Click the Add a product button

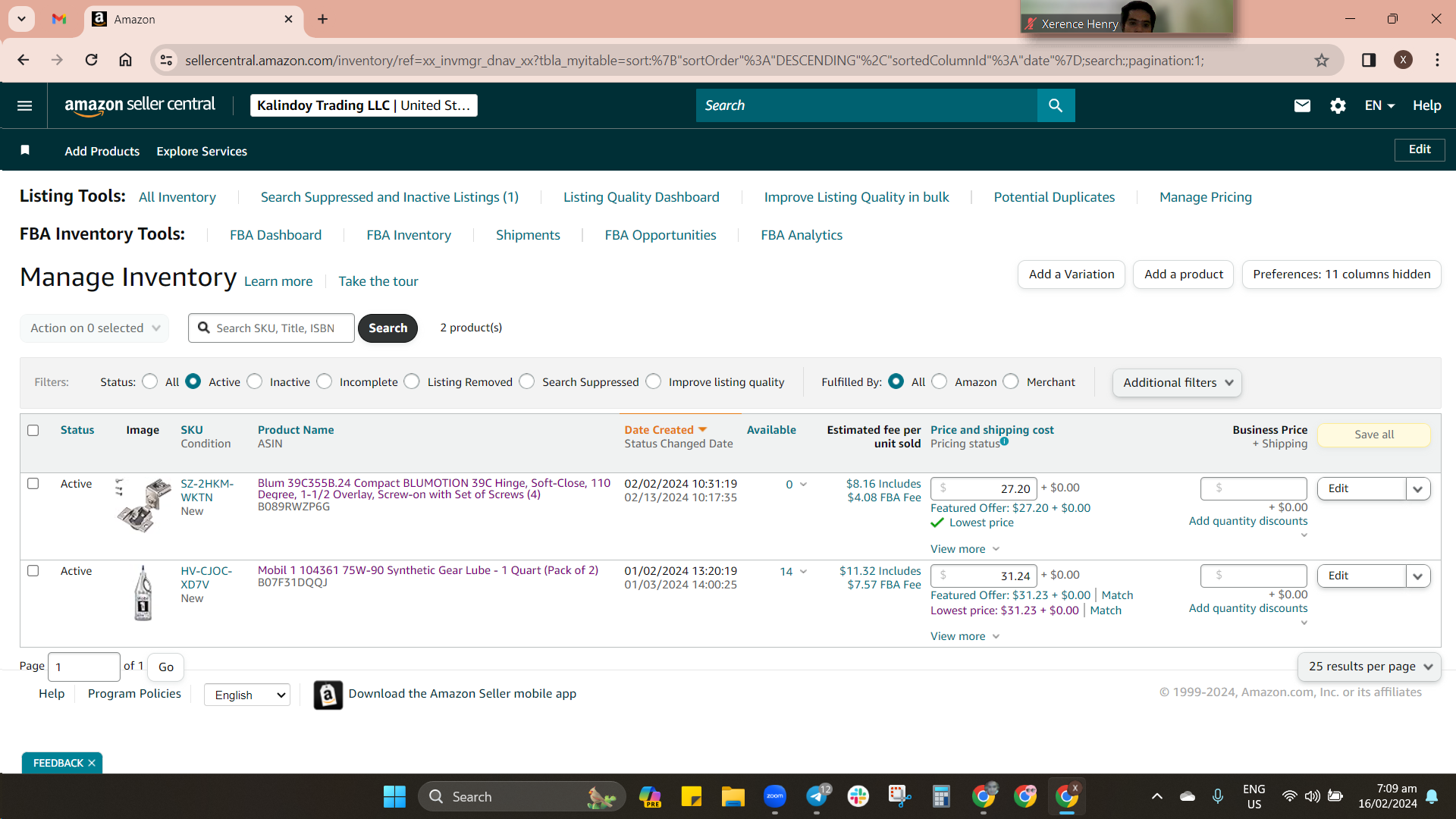click(x=1184, y=275)
